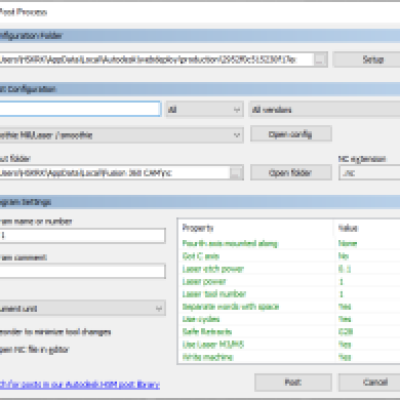Click the configuration folder browse button

tap(320, 60)
